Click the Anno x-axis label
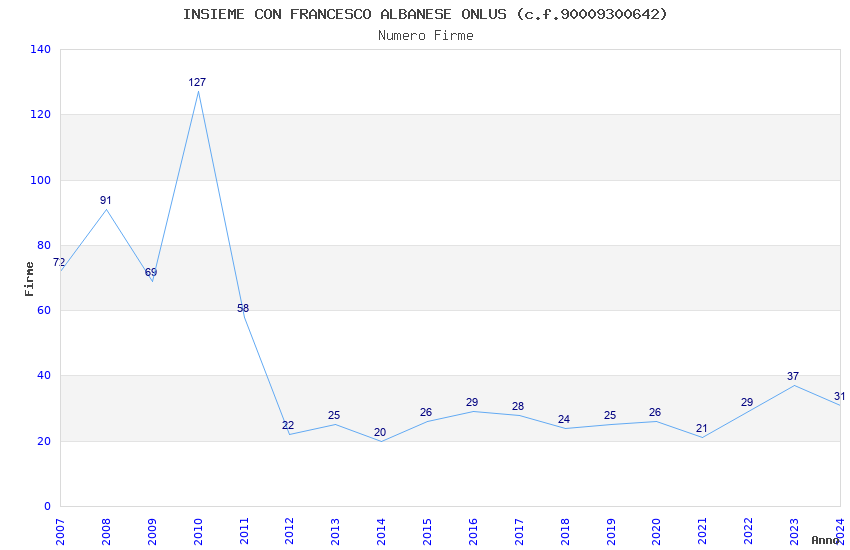Screen dimensions: 850x550 [x=825, y=540]
